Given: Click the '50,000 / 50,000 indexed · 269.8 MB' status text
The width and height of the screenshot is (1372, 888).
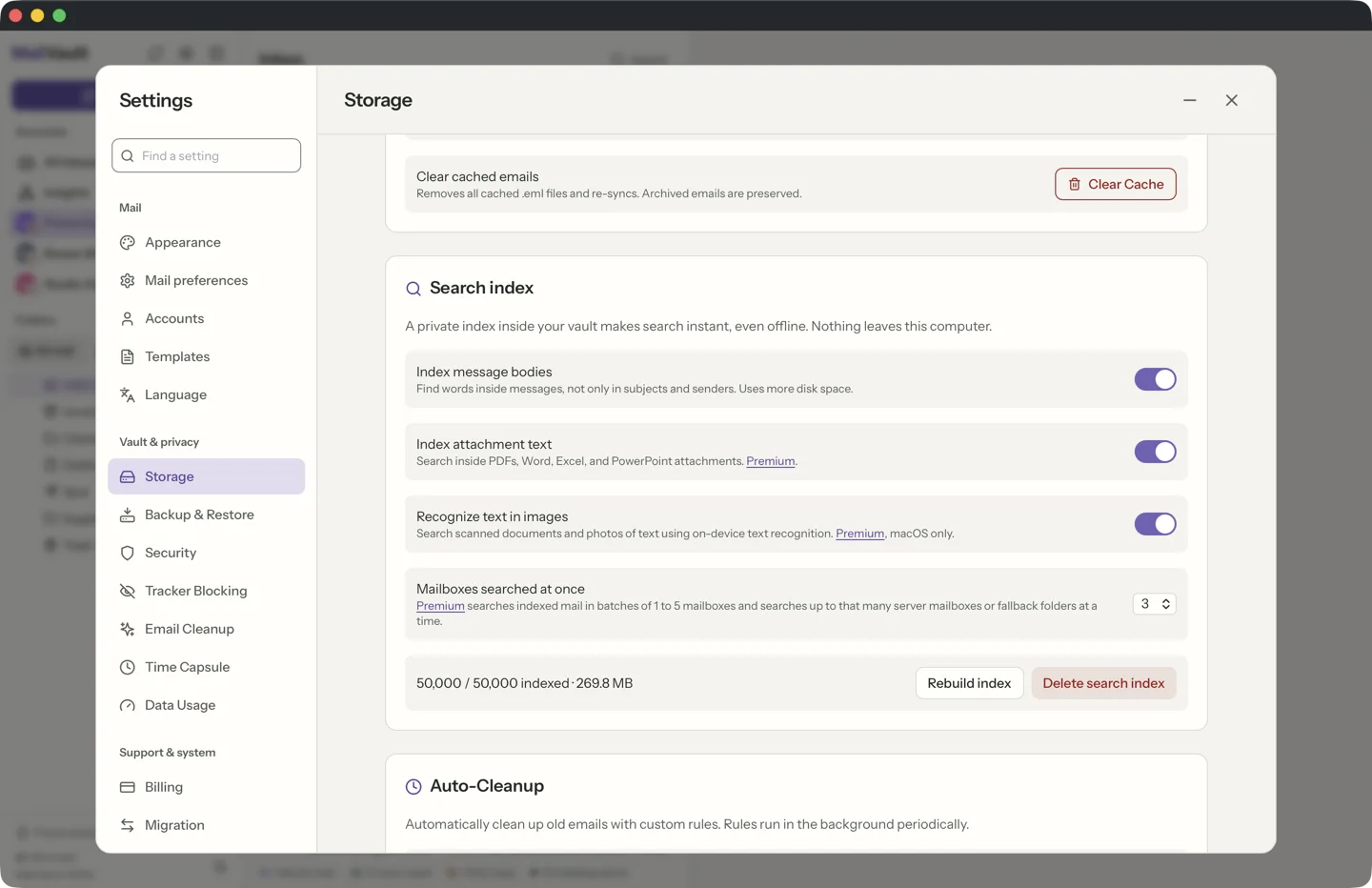Looking at the screenshot, I should tap(524, 683).
